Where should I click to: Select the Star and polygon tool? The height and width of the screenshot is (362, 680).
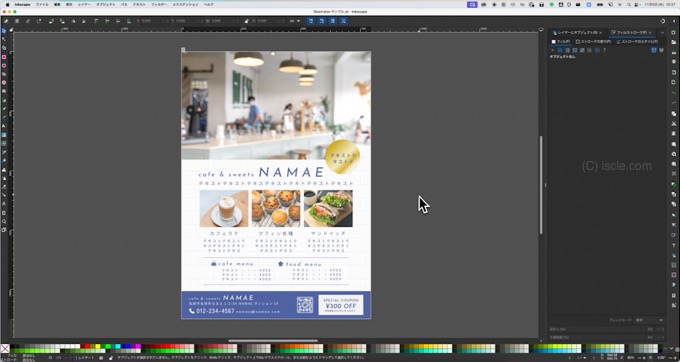click(x=4, y=74)
